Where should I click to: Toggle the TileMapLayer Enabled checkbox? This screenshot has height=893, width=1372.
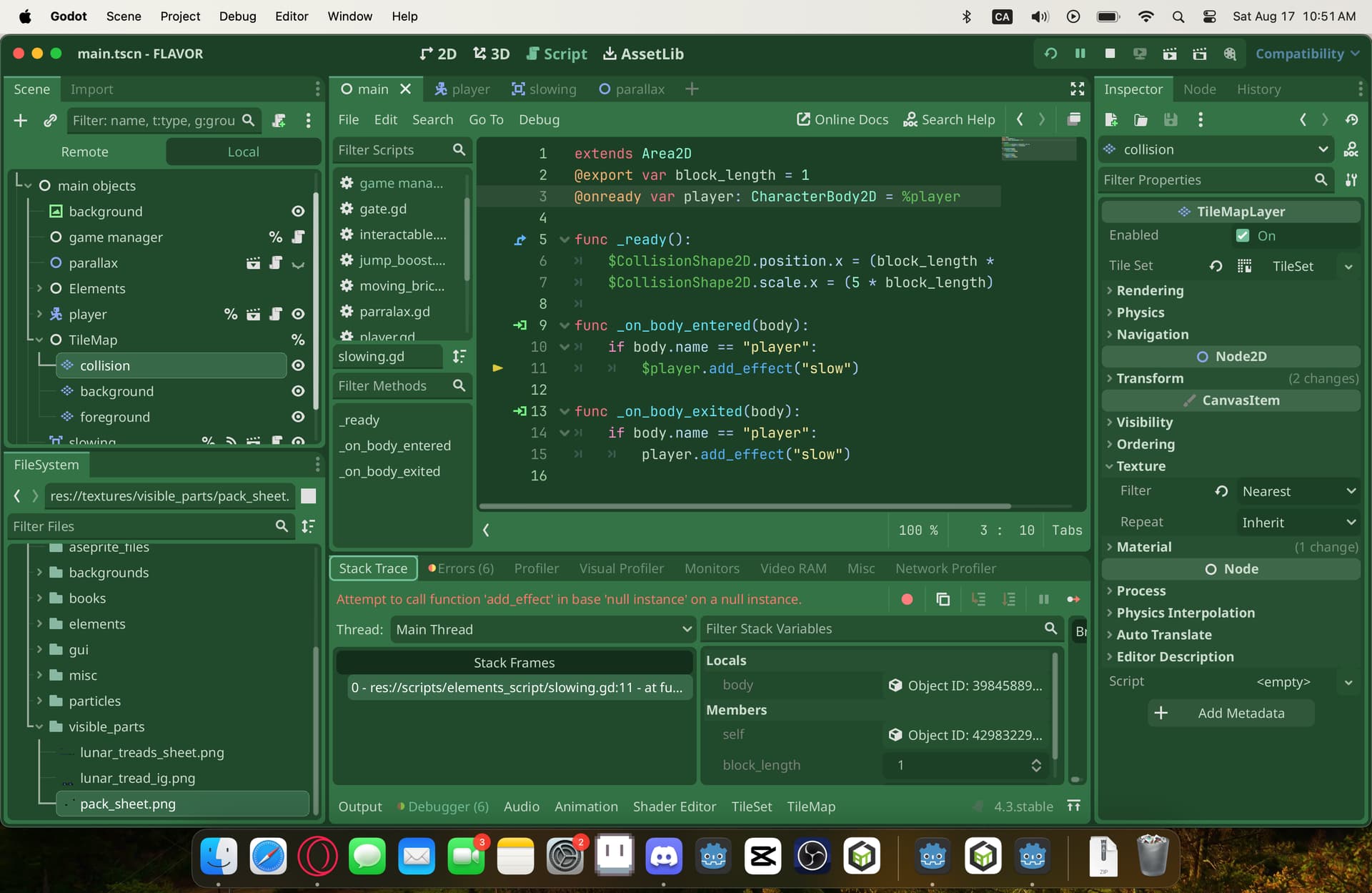coord(1243,235)
